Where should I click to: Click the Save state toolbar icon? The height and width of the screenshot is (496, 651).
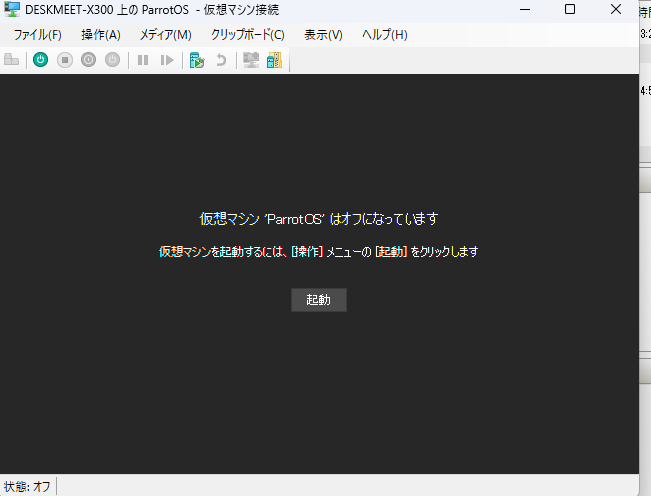[x=113, y=60]
